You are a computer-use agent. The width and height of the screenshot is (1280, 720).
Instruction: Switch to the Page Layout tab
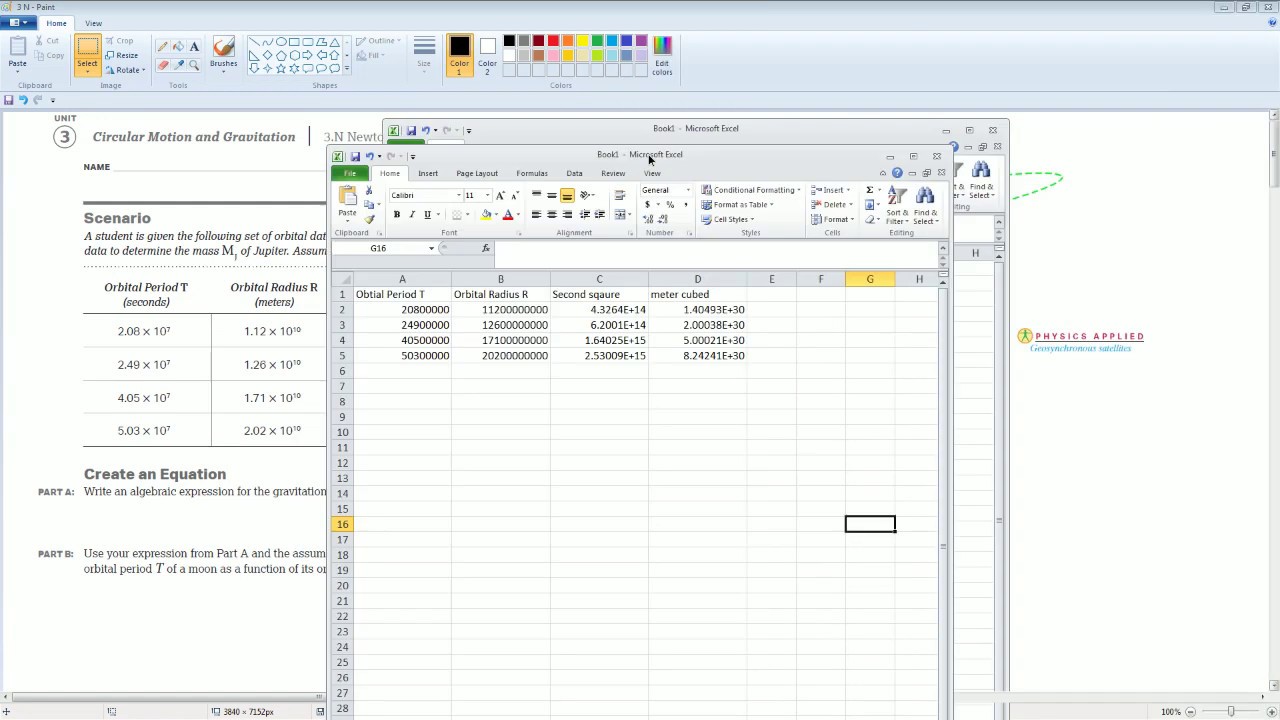tap(477, 173)
